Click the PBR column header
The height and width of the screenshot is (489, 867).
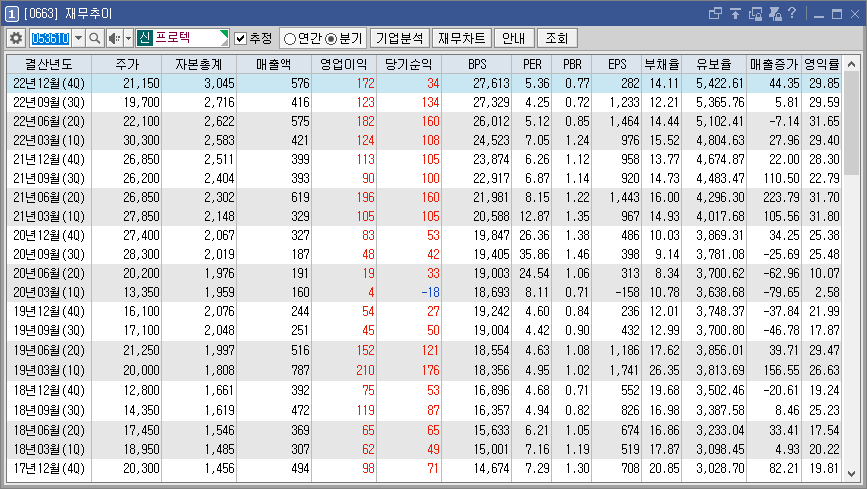click(x=572, y=64)
